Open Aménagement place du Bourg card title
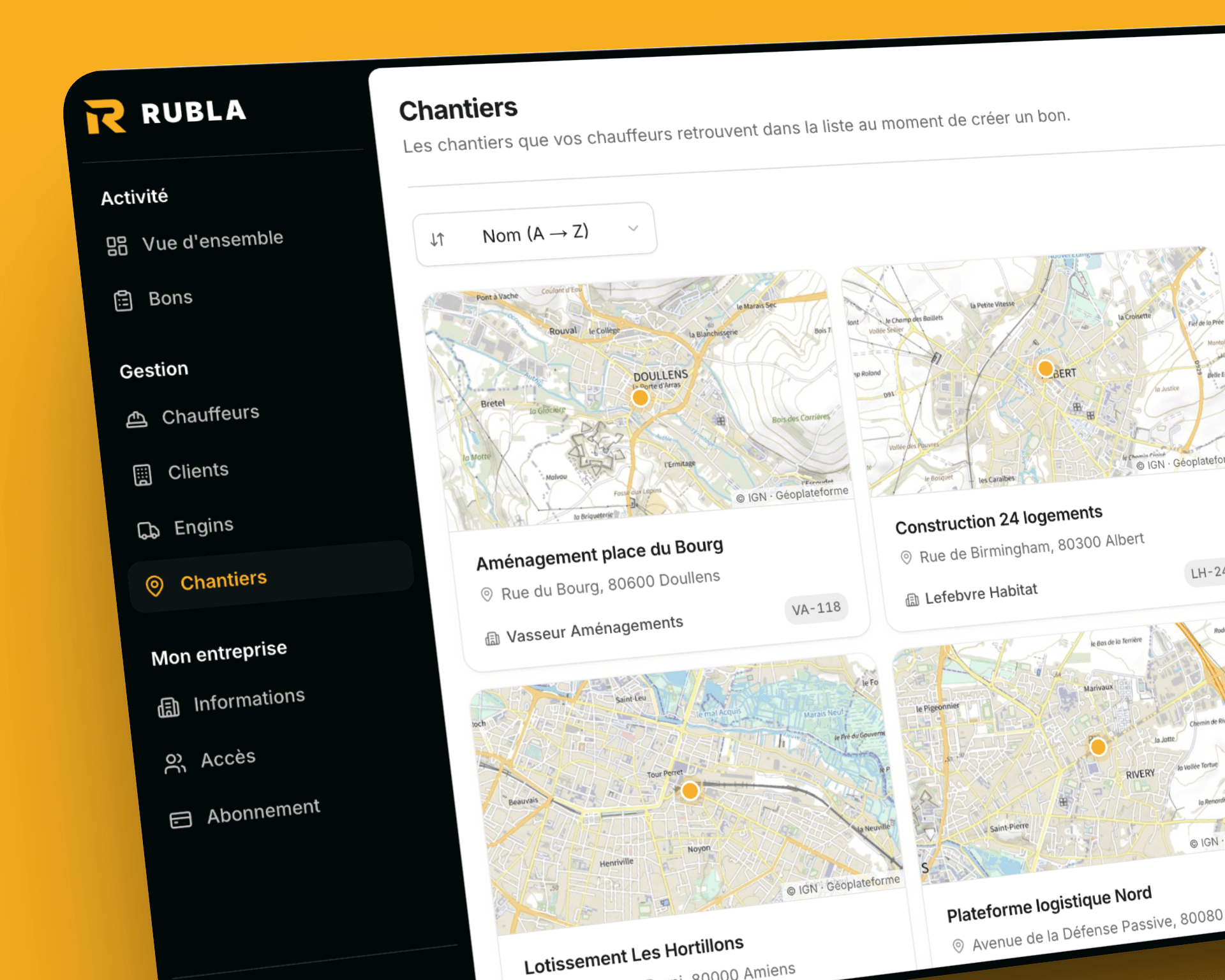The width and height of the screenshot is (1225, 980). pos(600,554)
